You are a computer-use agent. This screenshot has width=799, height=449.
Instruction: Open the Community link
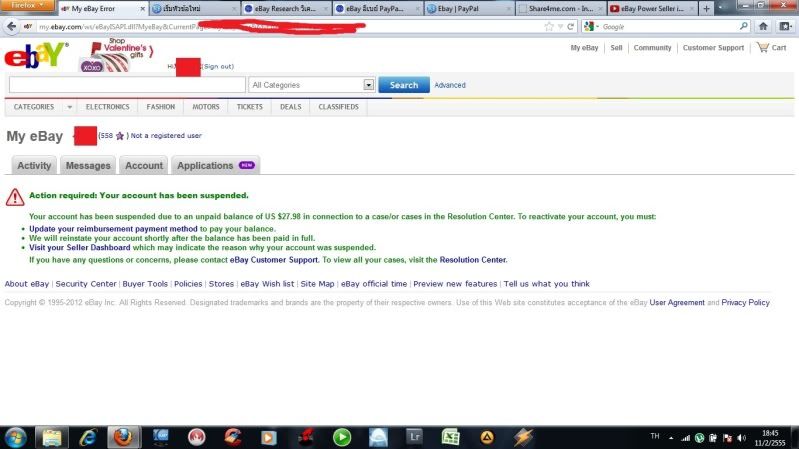pos(652,47)
